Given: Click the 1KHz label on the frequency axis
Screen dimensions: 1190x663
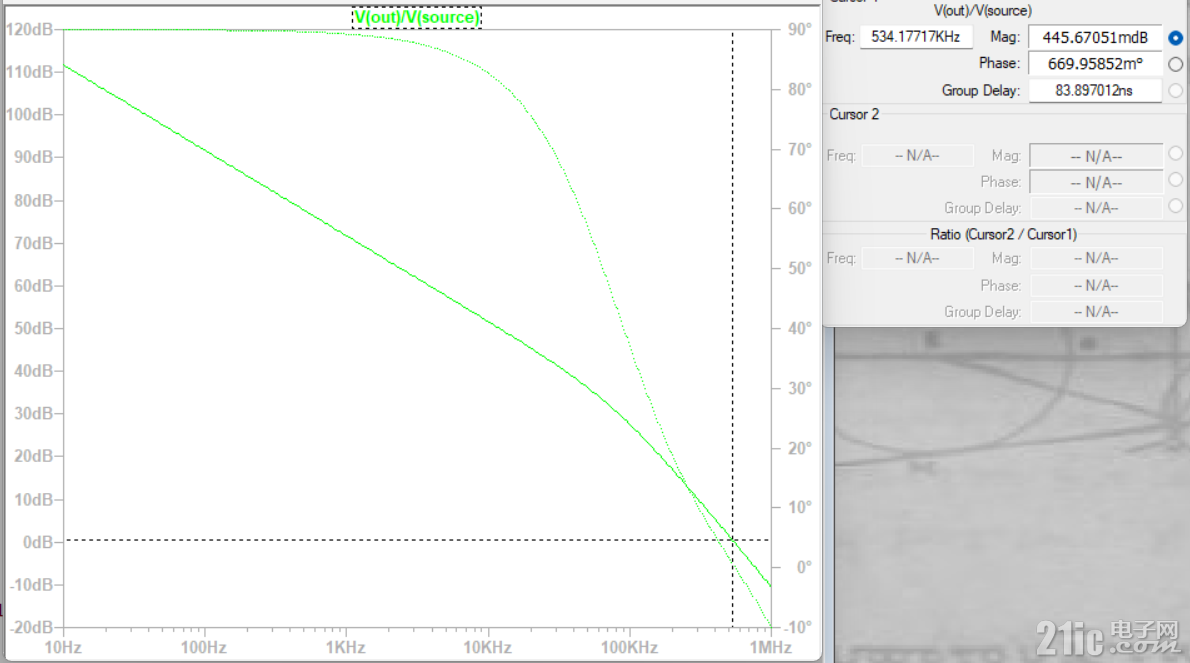Looking at the screenshot, I should pyautogui.click(x=346, y=647).
